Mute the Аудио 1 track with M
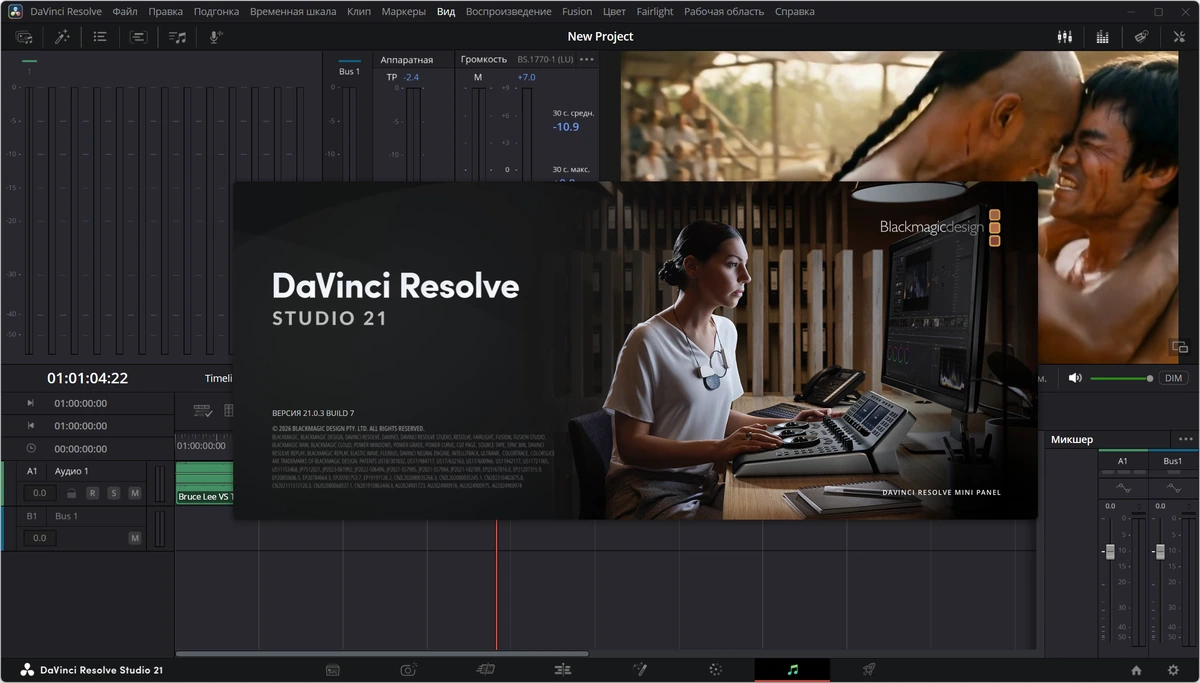 point(135,493)
